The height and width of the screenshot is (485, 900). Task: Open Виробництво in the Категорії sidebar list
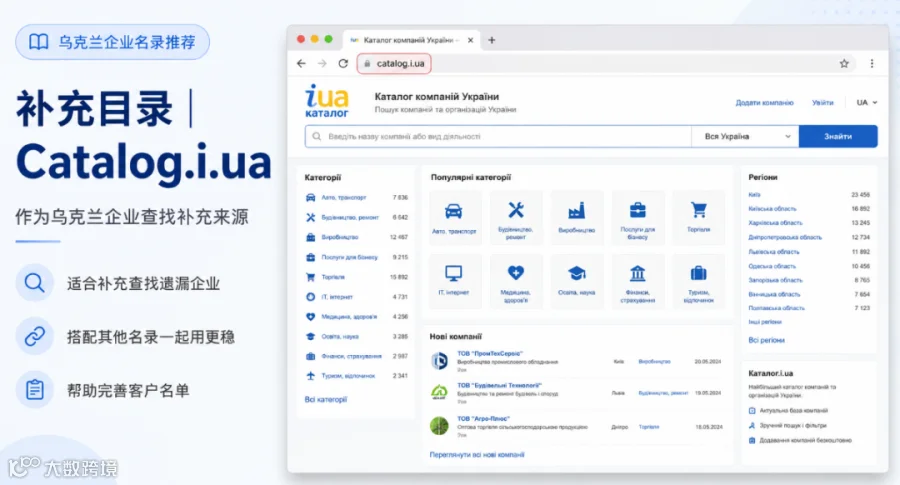pyautogui.click(x=340, y=237)
